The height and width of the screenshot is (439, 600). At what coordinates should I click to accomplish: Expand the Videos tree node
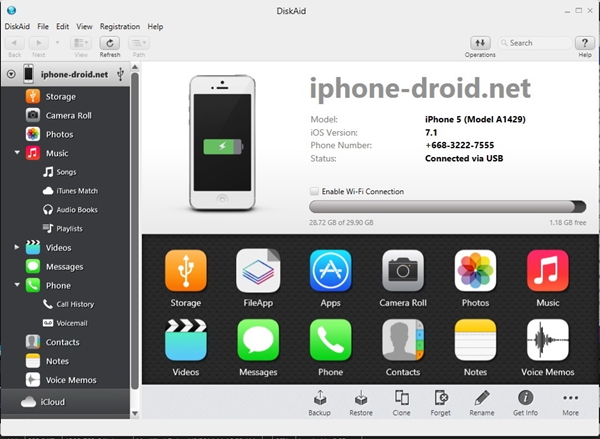tap(16, 247)
